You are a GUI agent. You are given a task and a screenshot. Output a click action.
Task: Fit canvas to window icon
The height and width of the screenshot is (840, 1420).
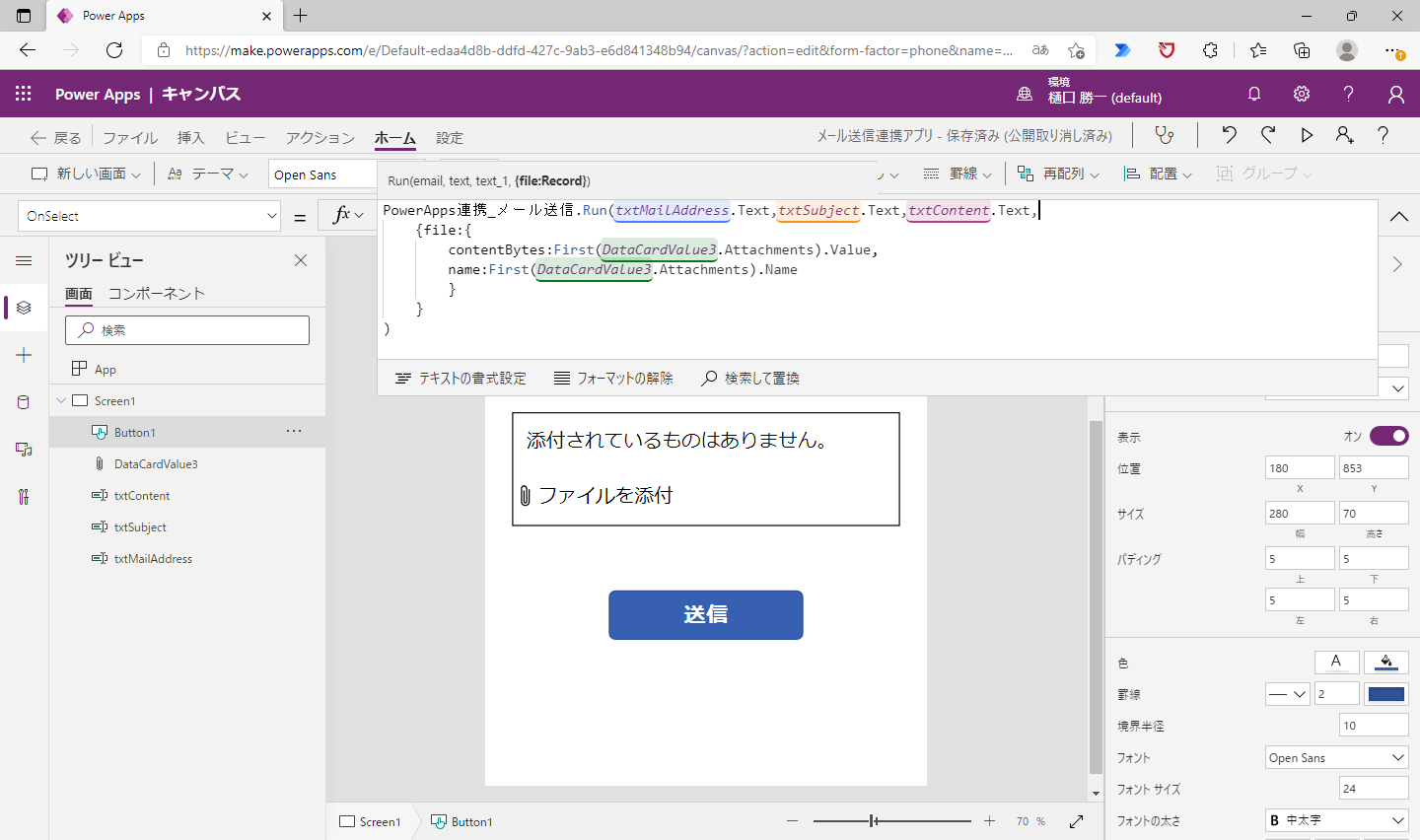coord(1076,821)
